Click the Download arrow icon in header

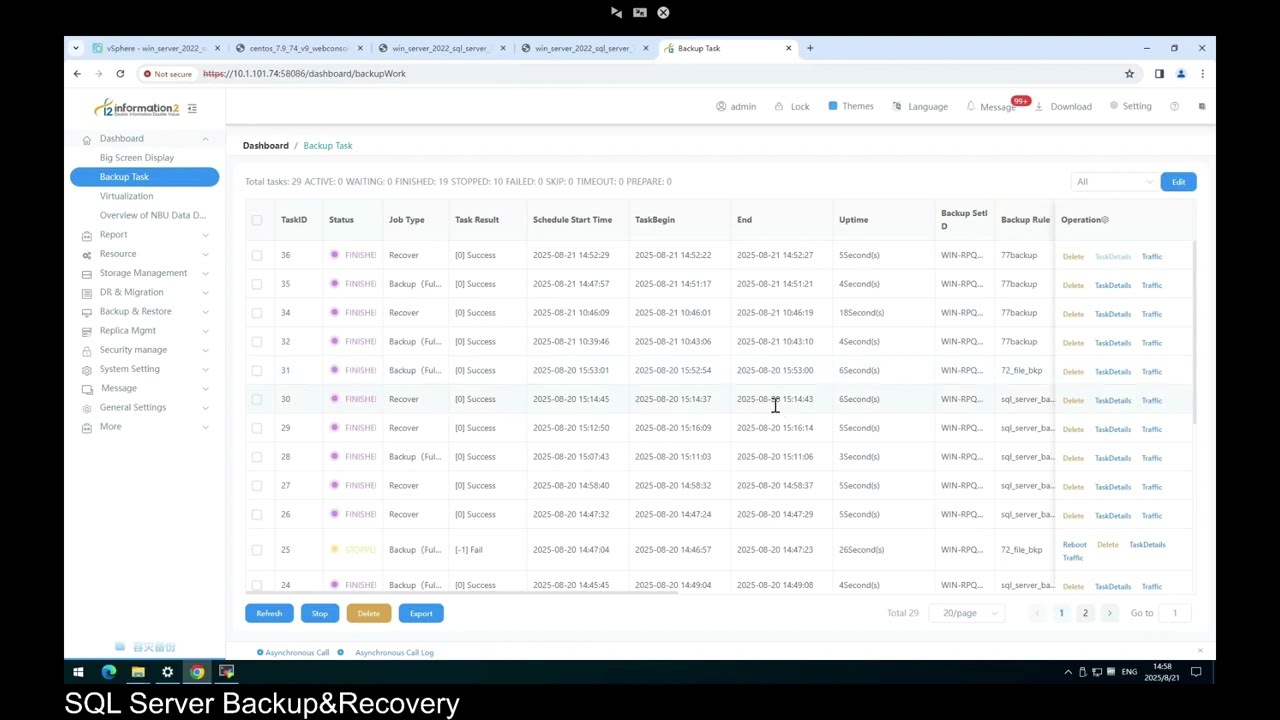point(1039,106)
